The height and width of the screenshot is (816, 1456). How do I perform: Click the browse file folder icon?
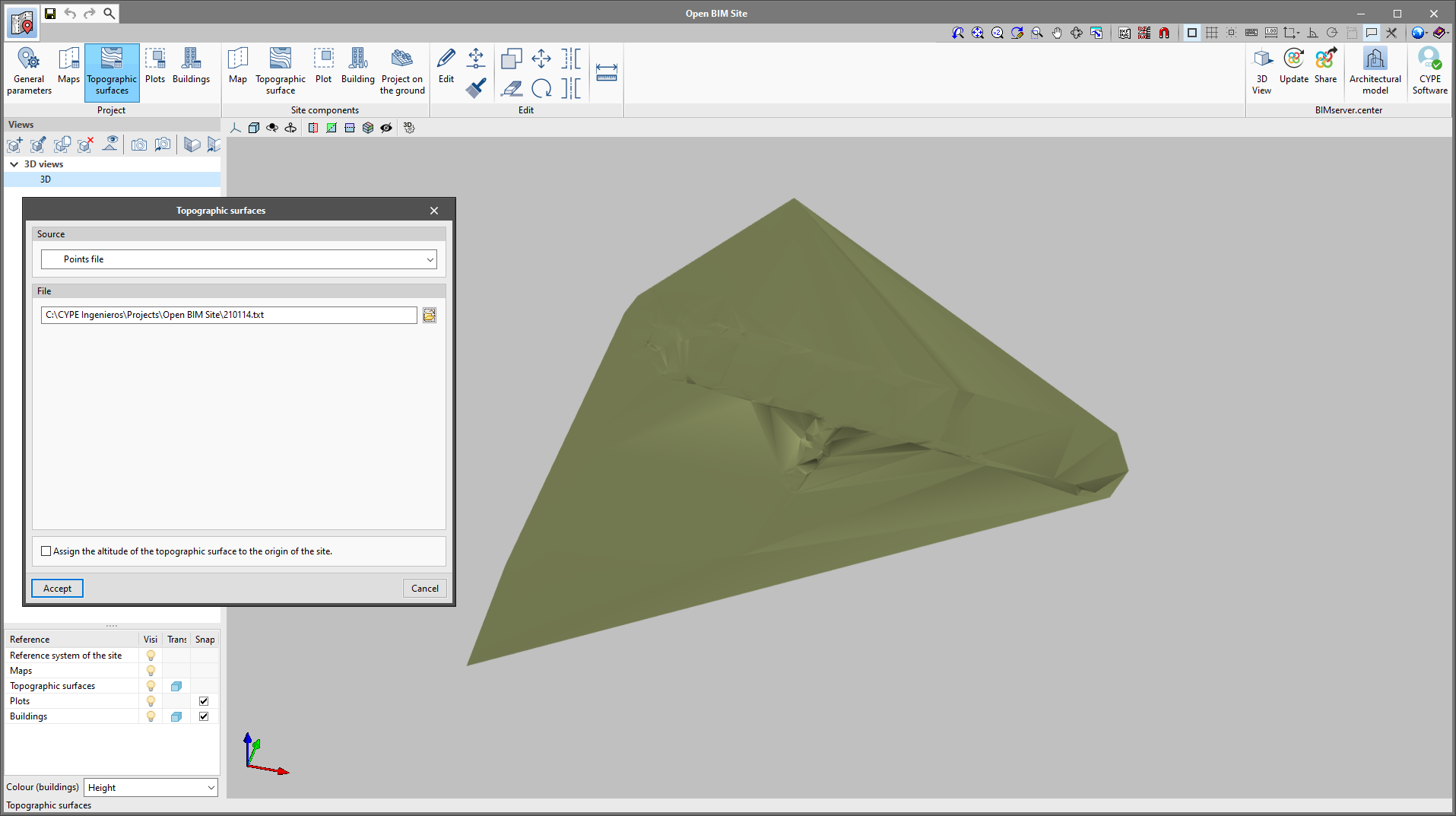430,315
